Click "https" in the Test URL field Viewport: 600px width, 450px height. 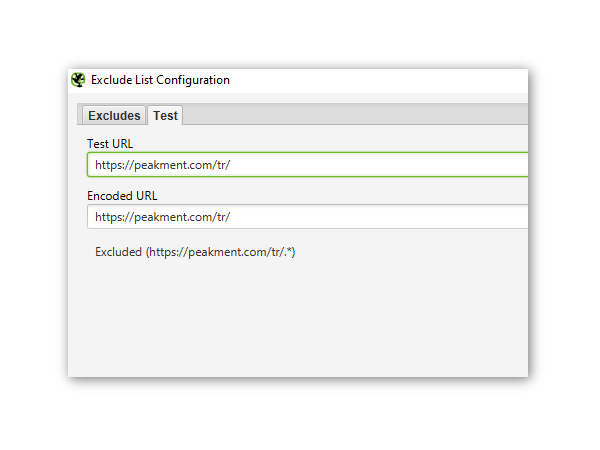coord(110,165)
